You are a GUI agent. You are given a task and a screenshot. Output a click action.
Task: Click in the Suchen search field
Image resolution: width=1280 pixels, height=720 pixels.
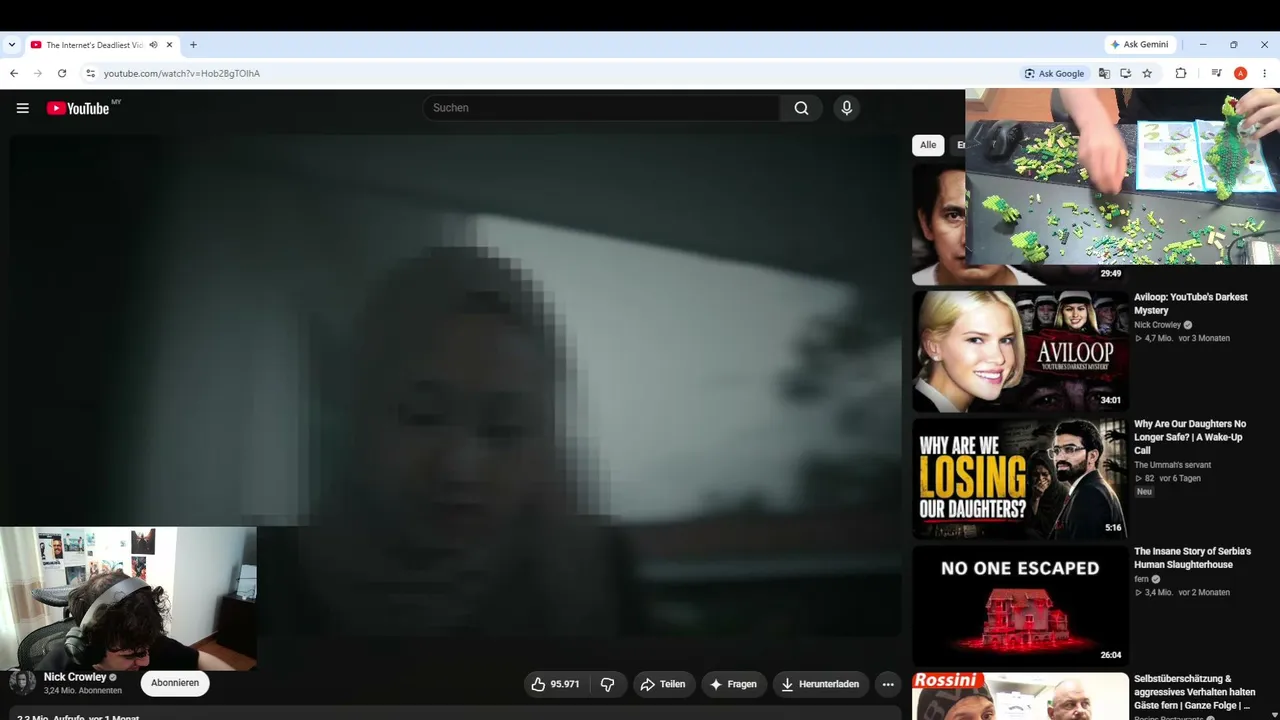[601, 108]
